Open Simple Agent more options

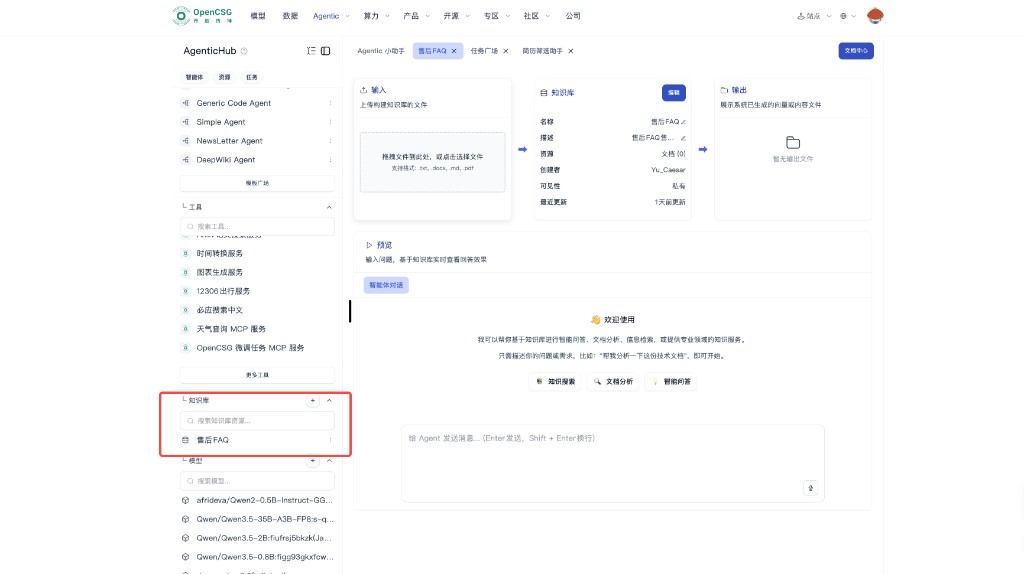pyautogui.click(x=330, y=122)
